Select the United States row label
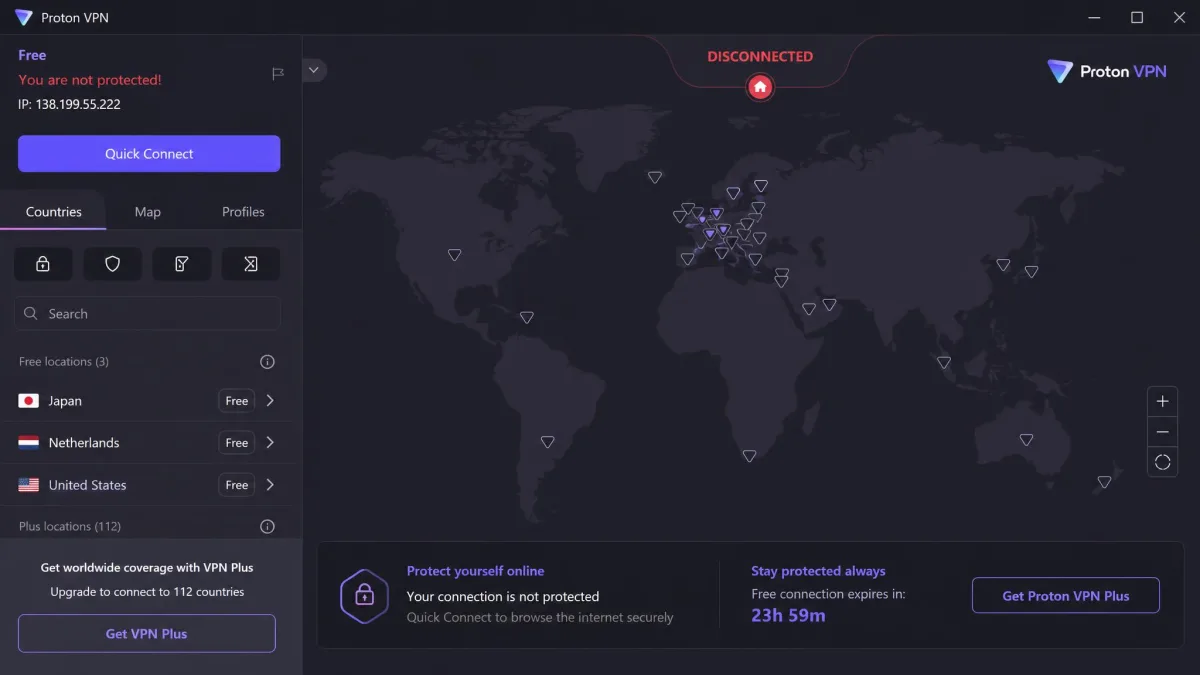This screenshot has height=675, width=1200. pyautogui.click(x=88, y=485)
